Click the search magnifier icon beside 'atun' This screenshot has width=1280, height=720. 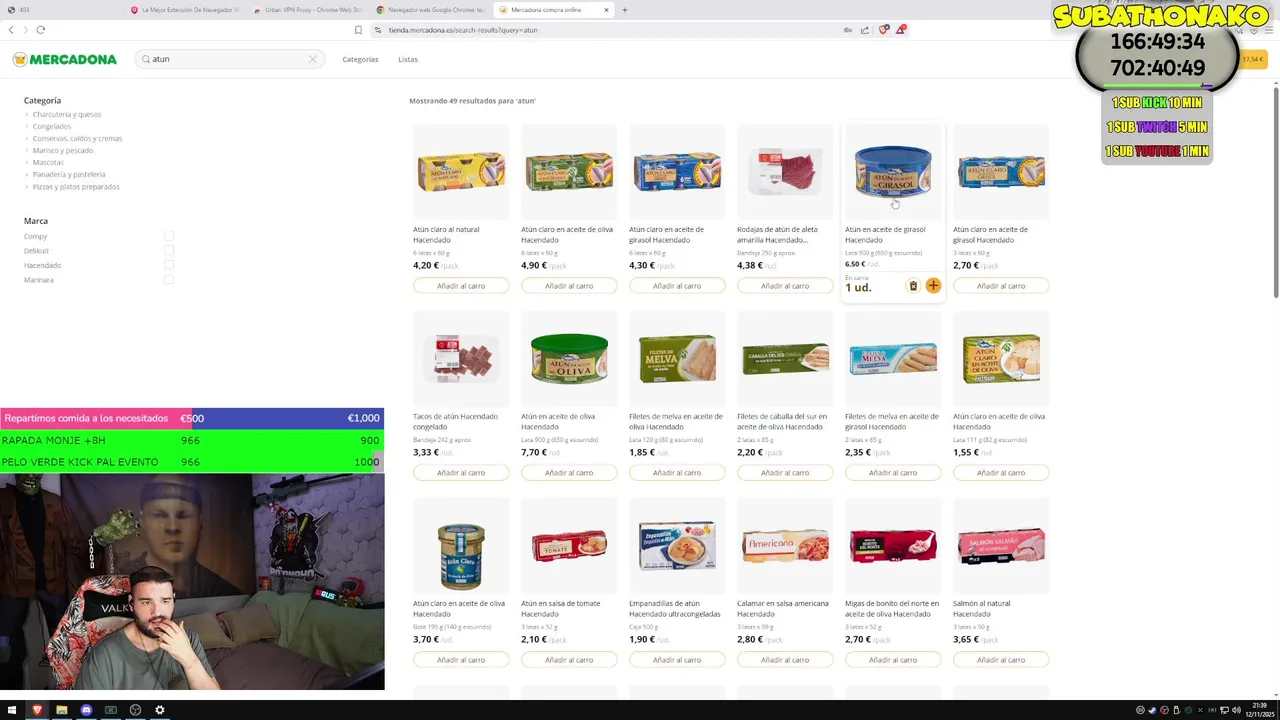coord(146,59)
